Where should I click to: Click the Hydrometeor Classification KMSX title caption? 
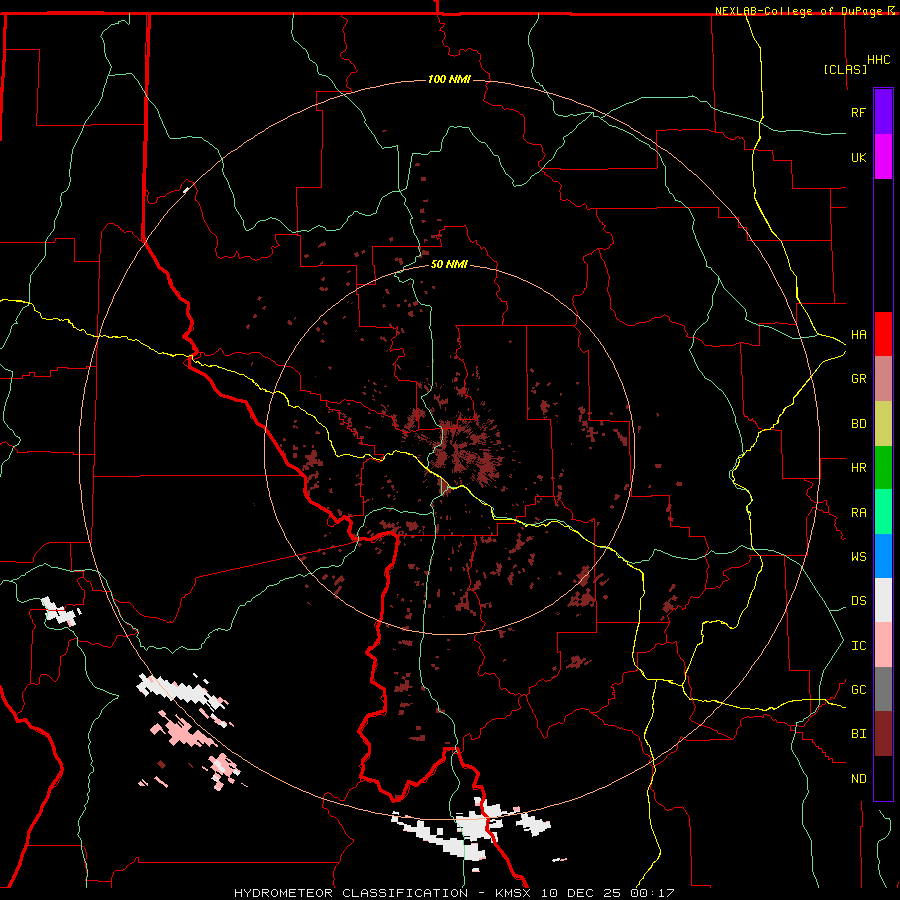454,893
